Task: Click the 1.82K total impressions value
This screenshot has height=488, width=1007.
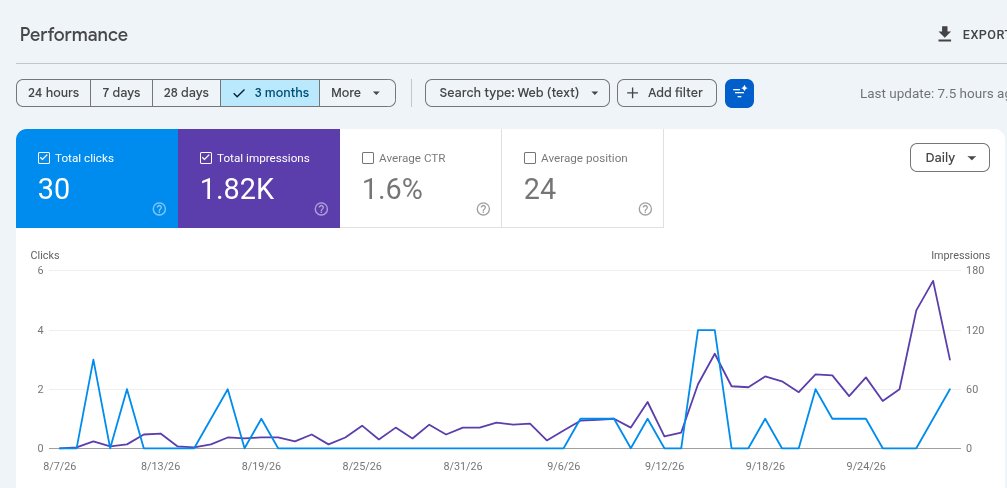Action: point(238,189)
